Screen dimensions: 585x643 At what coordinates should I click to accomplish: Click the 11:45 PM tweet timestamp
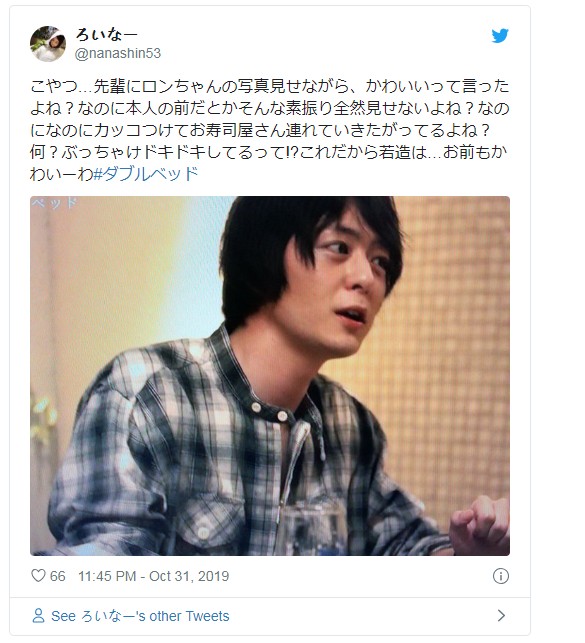(107, 576)
